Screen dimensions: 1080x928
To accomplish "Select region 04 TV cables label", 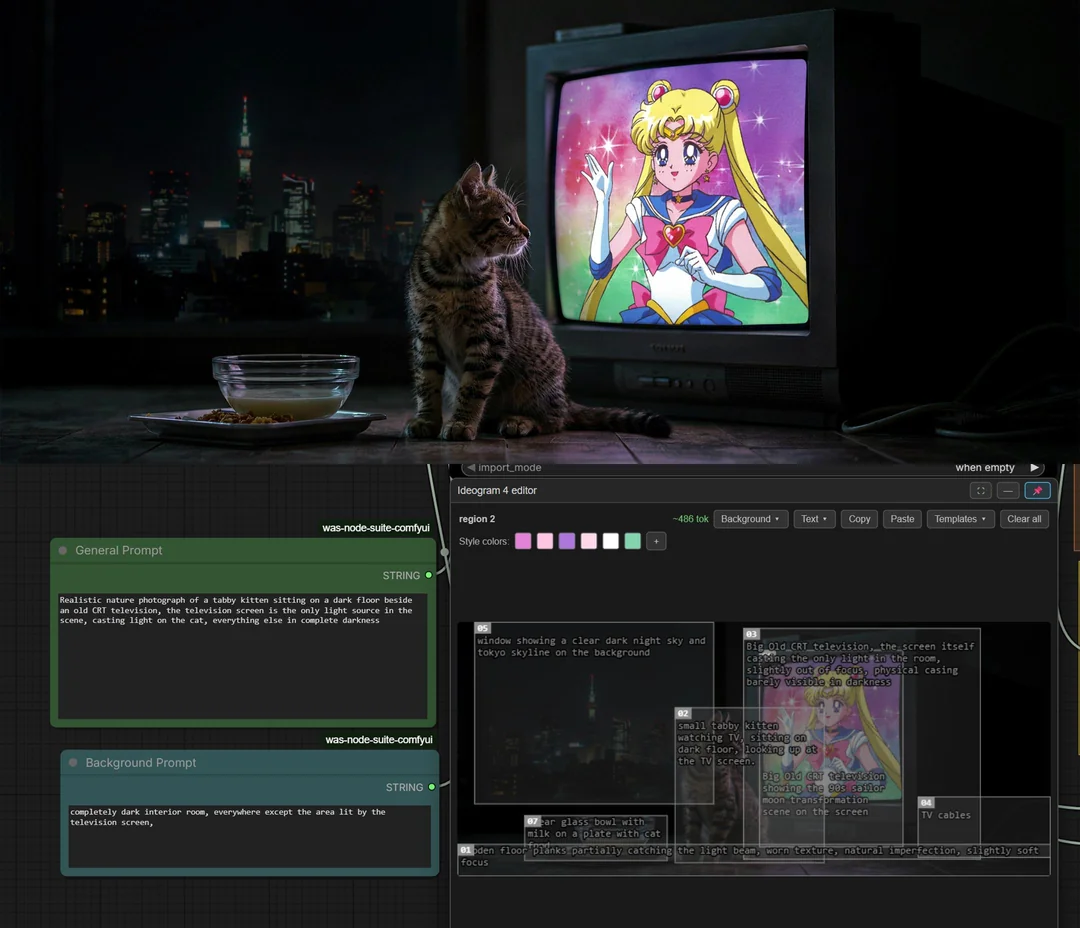I will tap(926, 803).
